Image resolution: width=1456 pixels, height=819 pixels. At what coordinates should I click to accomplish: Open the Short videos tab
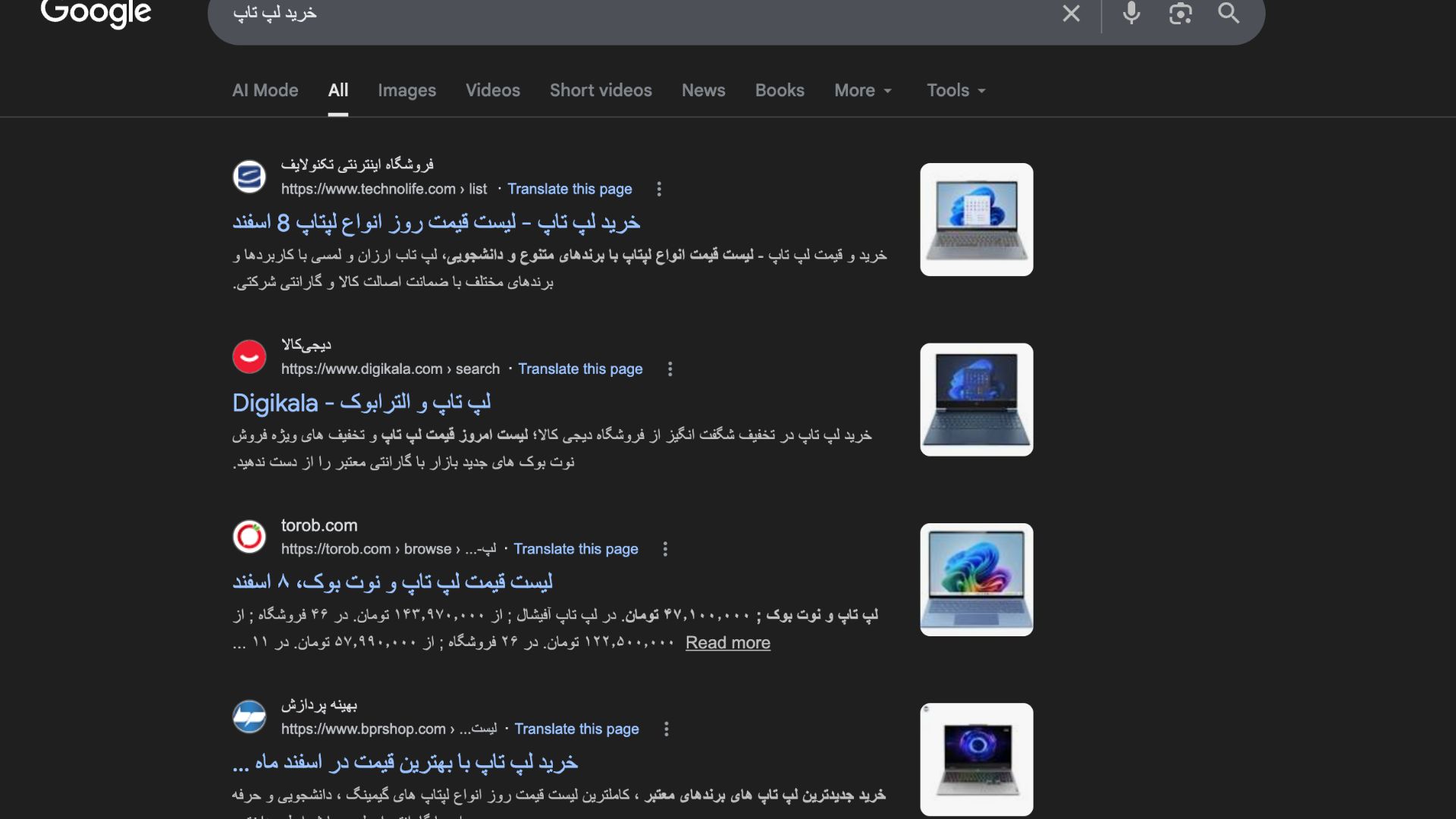pos(601,90)
